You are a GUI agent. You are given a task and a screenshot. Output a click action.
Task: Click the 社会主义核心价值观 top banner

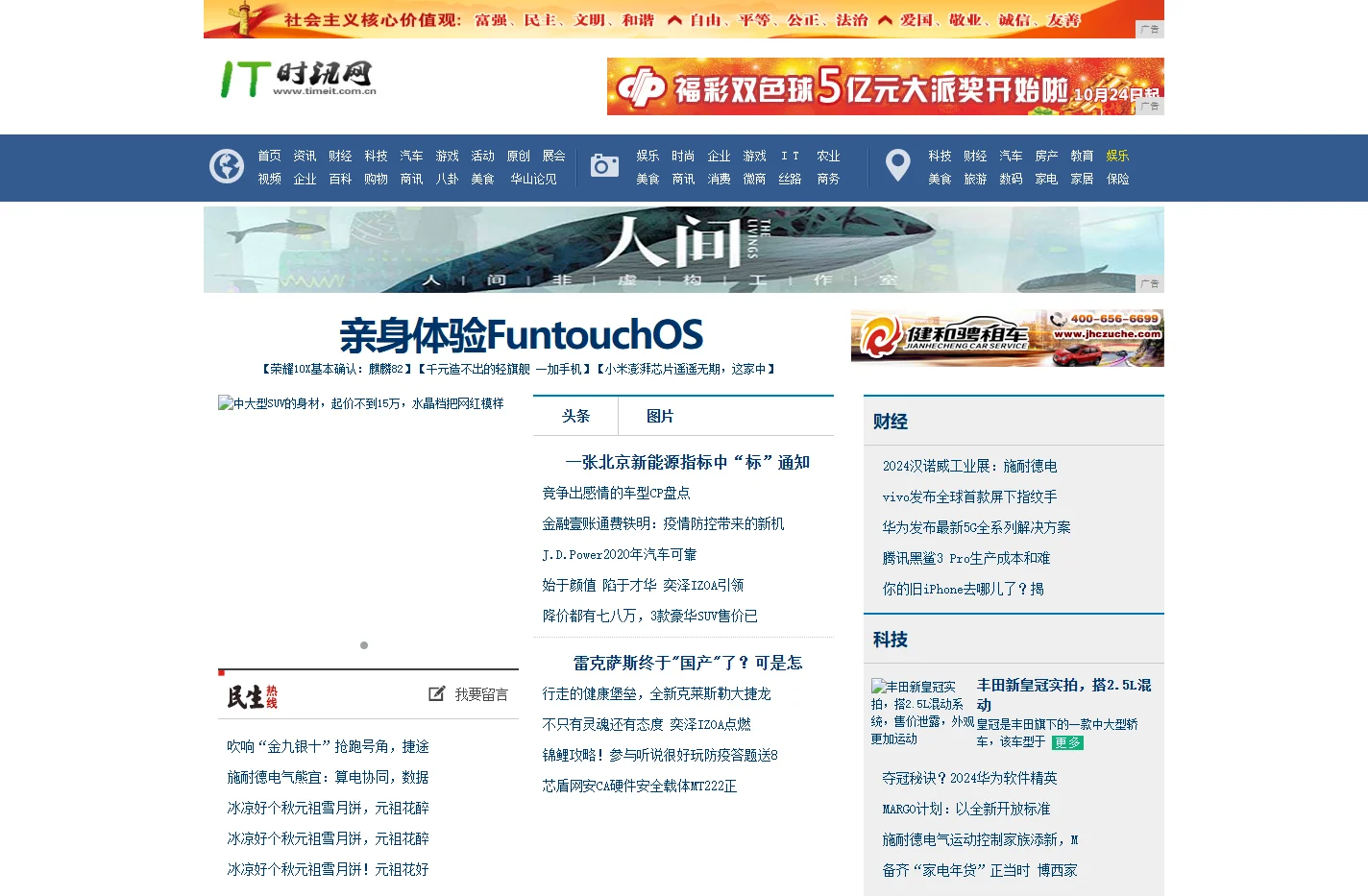coord(683,19)
